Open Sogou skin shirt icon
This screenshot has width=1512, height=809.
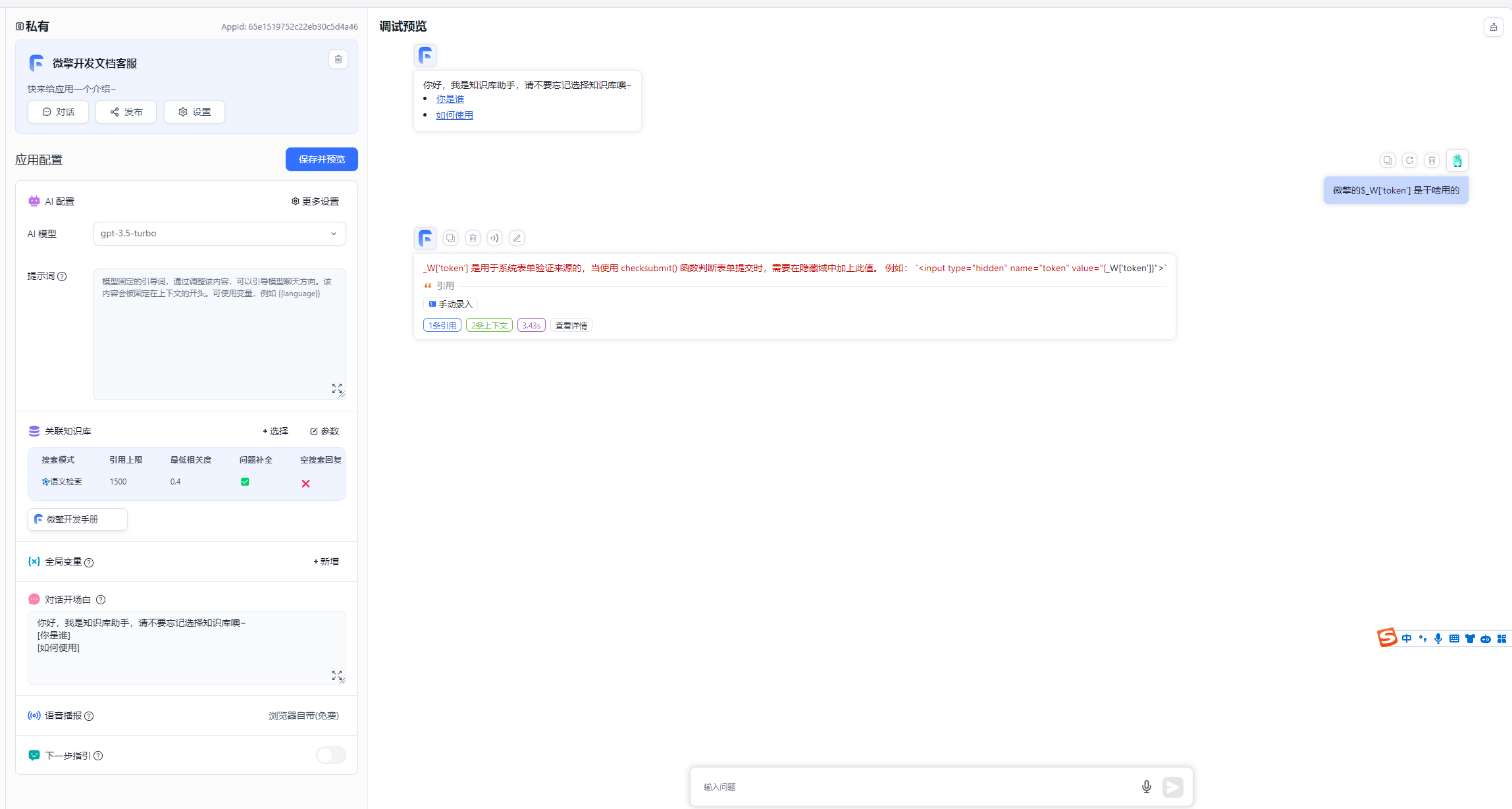(x=1470, y=639)
